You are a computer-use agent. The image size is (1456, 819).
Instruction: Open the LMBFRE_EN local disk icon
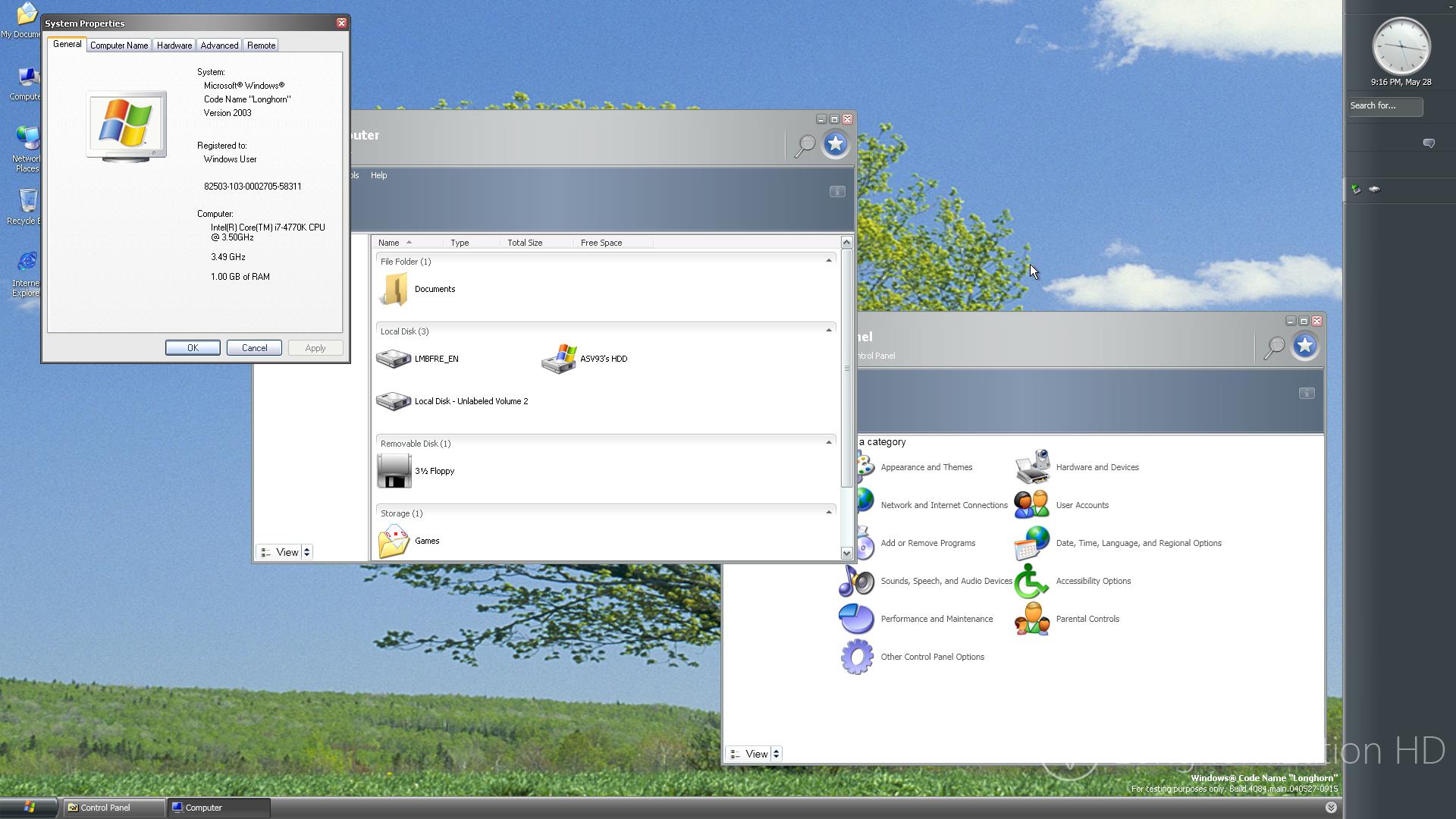coord(393,359)
